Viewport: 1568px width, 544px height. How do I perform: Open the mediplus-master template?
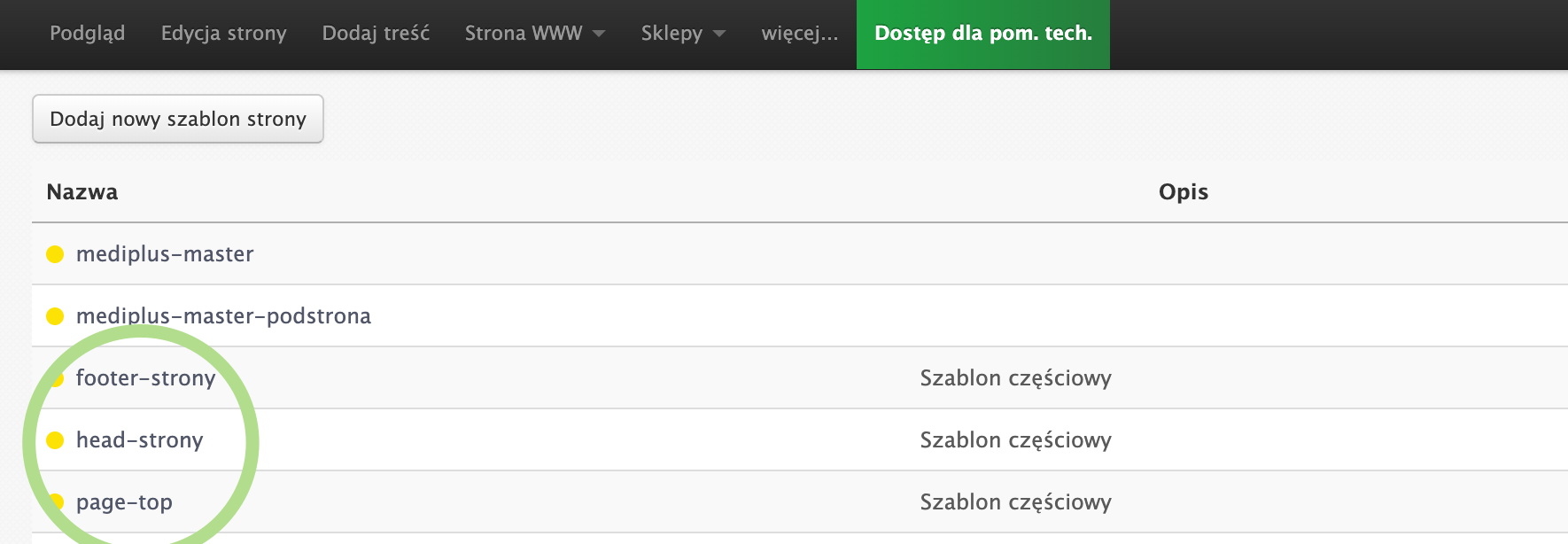[165, 254]
